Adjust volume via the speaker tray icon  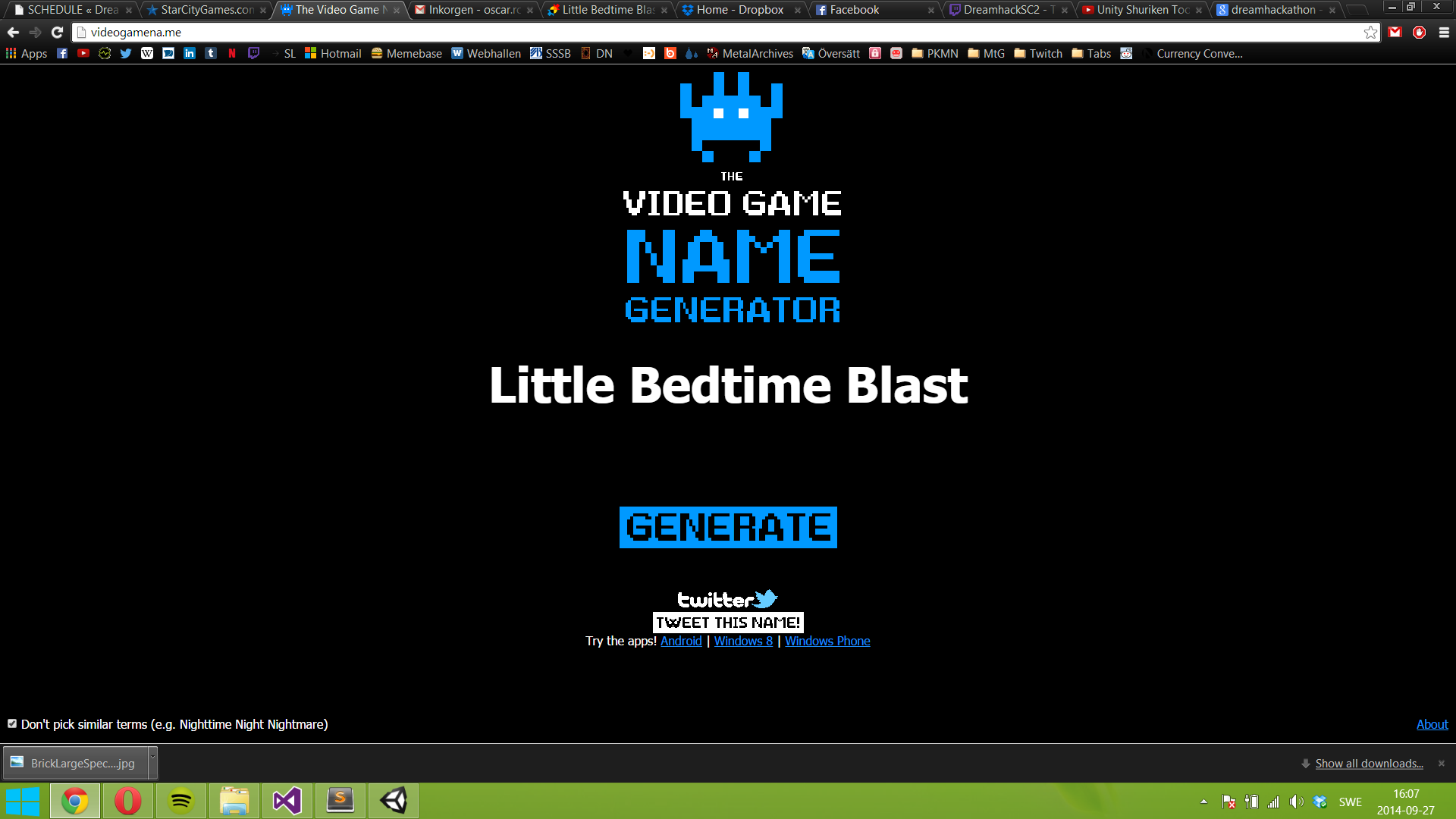click(1296, 802)
